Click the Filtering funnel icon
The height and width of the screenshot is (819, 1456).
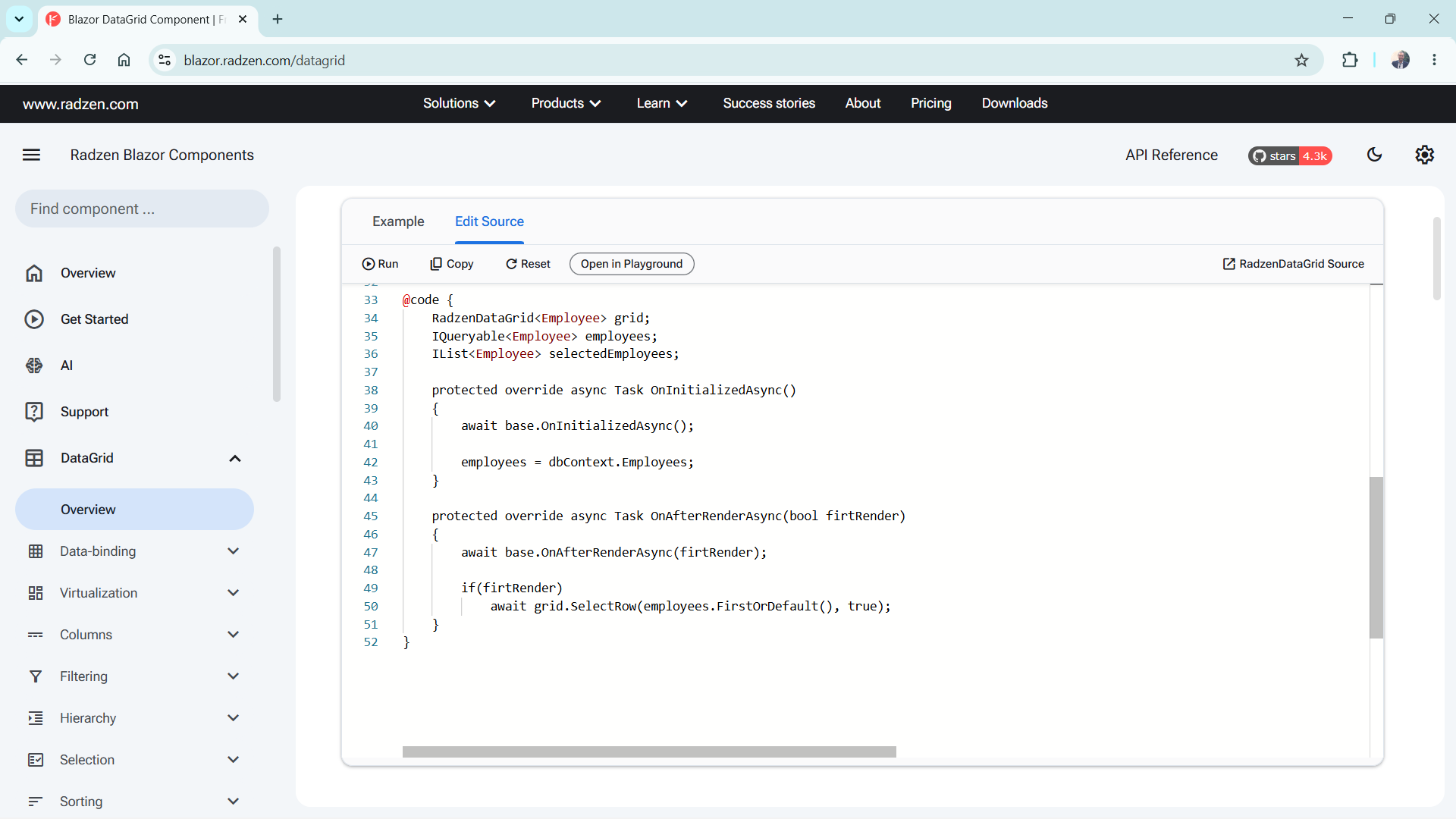(36, 676)
